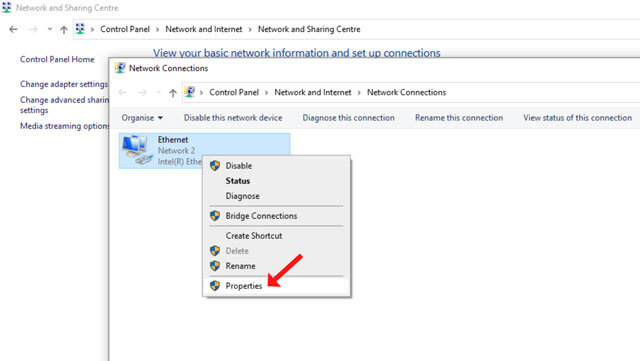Image resolution: width=640 pixels, height=361 pixels.
Task: Click Control Panel breadcrumb in Network Connections
Action: coord(234,93)
